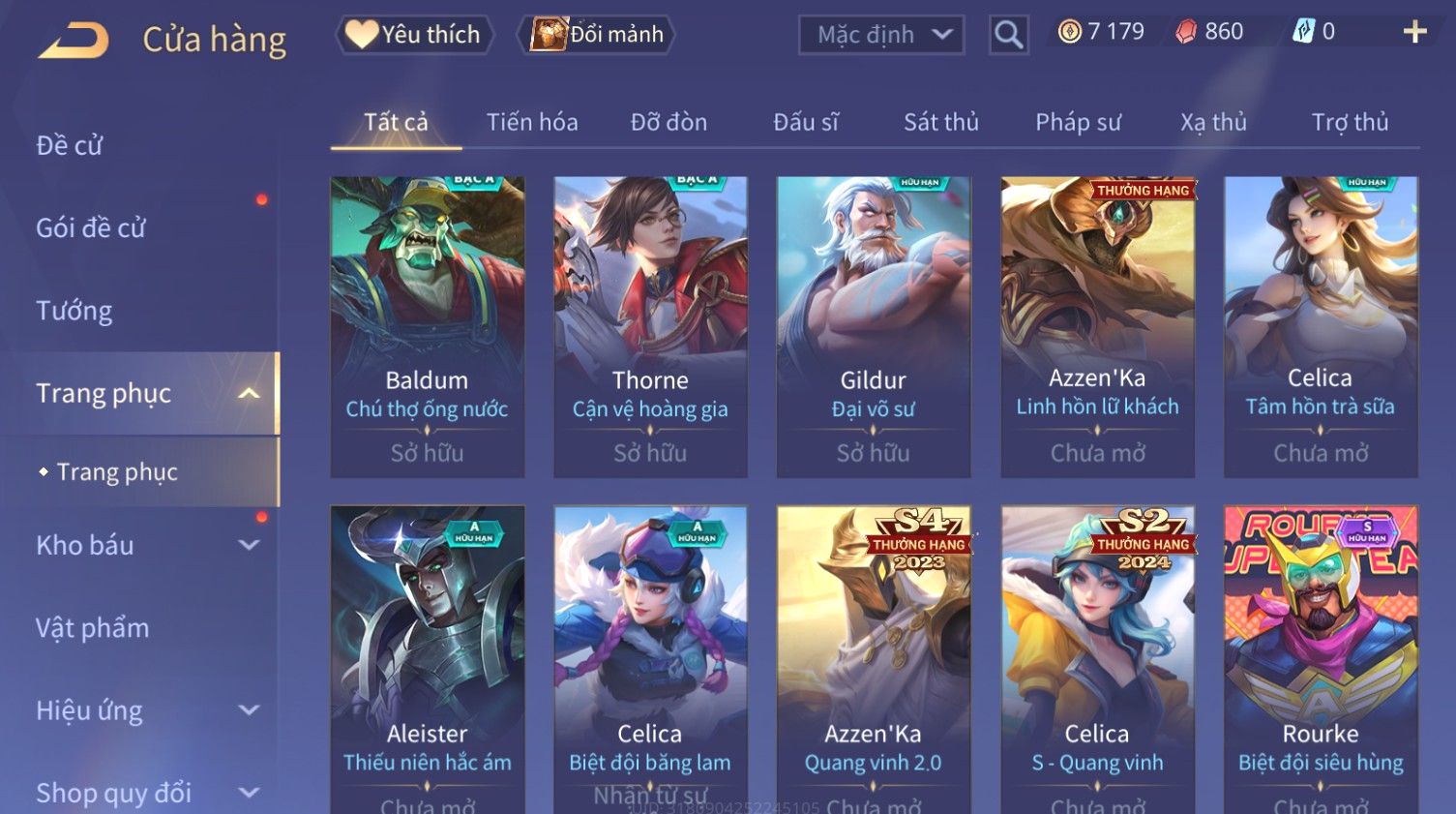This screenshot has height=814, width=1456.
Task: Tap the blue voucher currency icon
Action: pyautogui.click(x=1304, y=32)
